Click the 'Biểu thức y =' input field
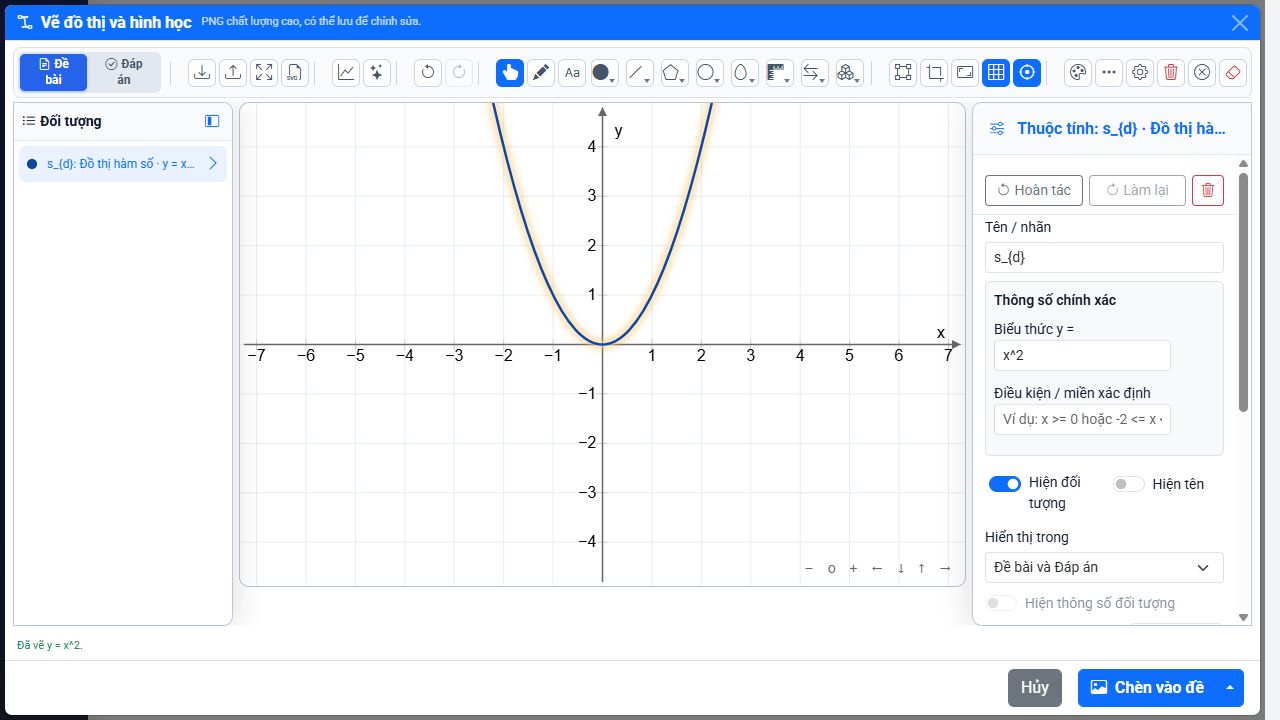 tap(1082, 355)
